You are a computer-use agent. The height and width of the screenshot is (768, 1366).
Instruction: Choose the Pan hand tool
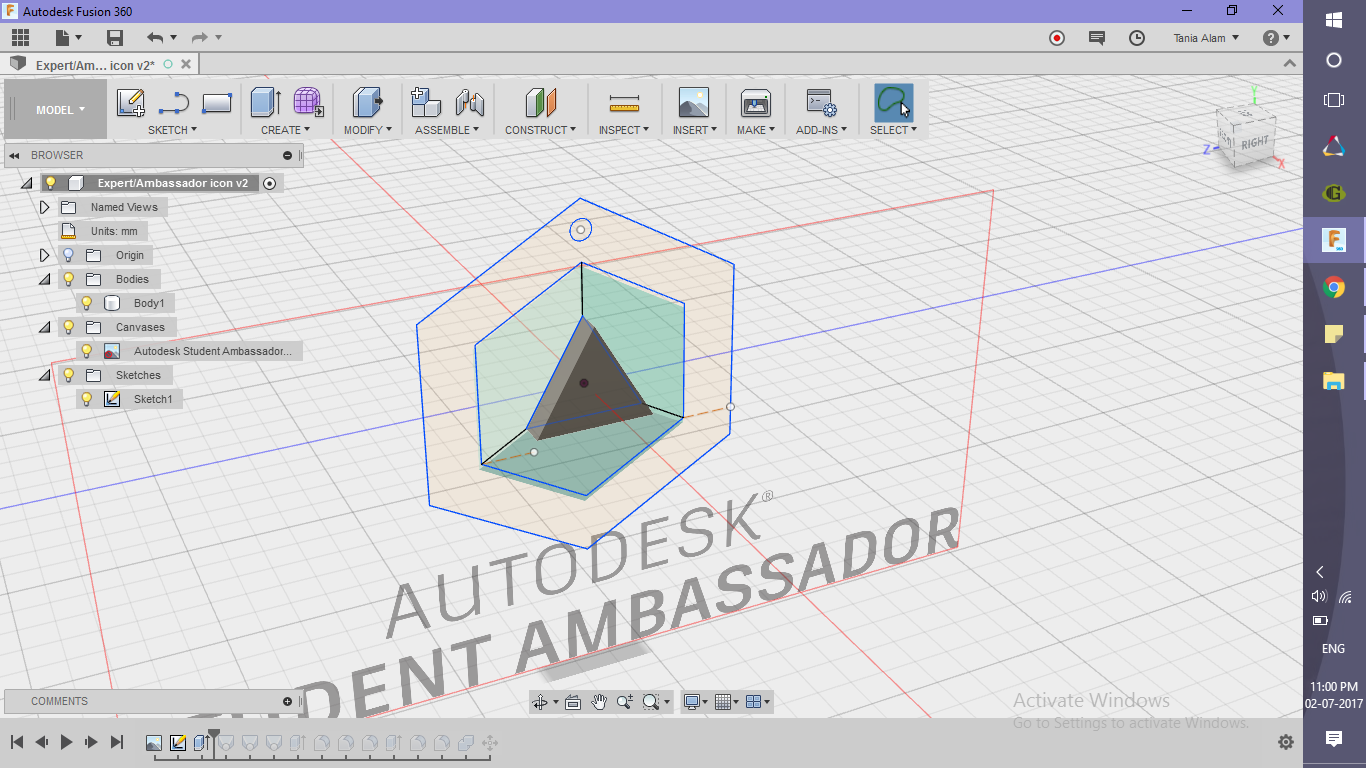click(x=599, y=702)
